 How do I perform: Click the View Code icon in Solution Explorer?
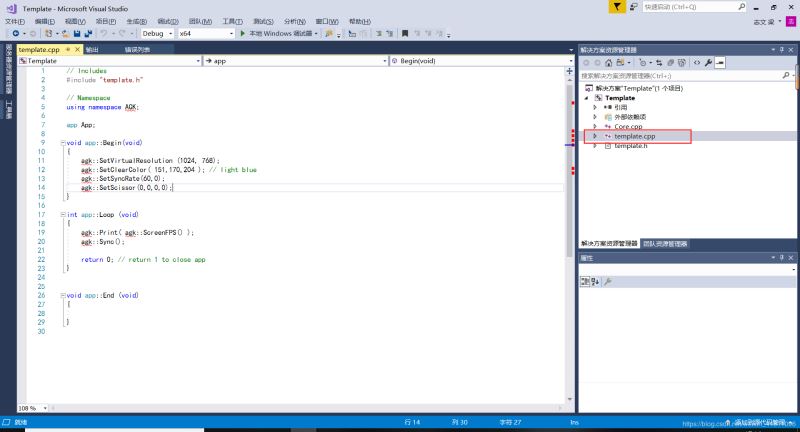[697, 62]
